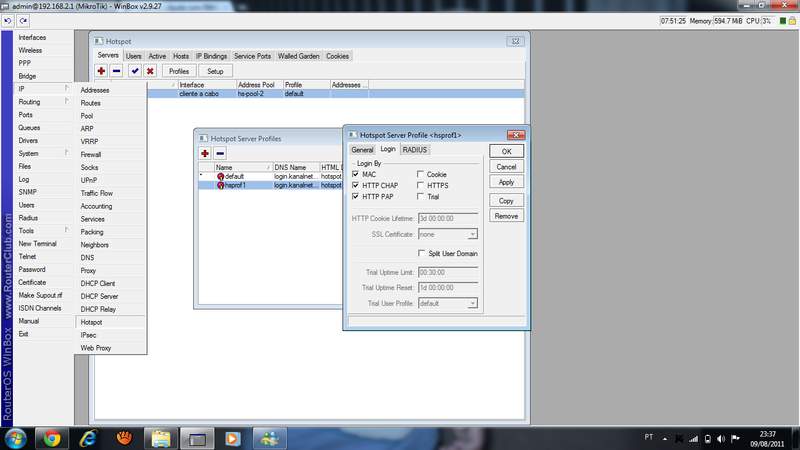Click the hsprof1 profile row icon

pyautogui.click(x=220, y=185)
